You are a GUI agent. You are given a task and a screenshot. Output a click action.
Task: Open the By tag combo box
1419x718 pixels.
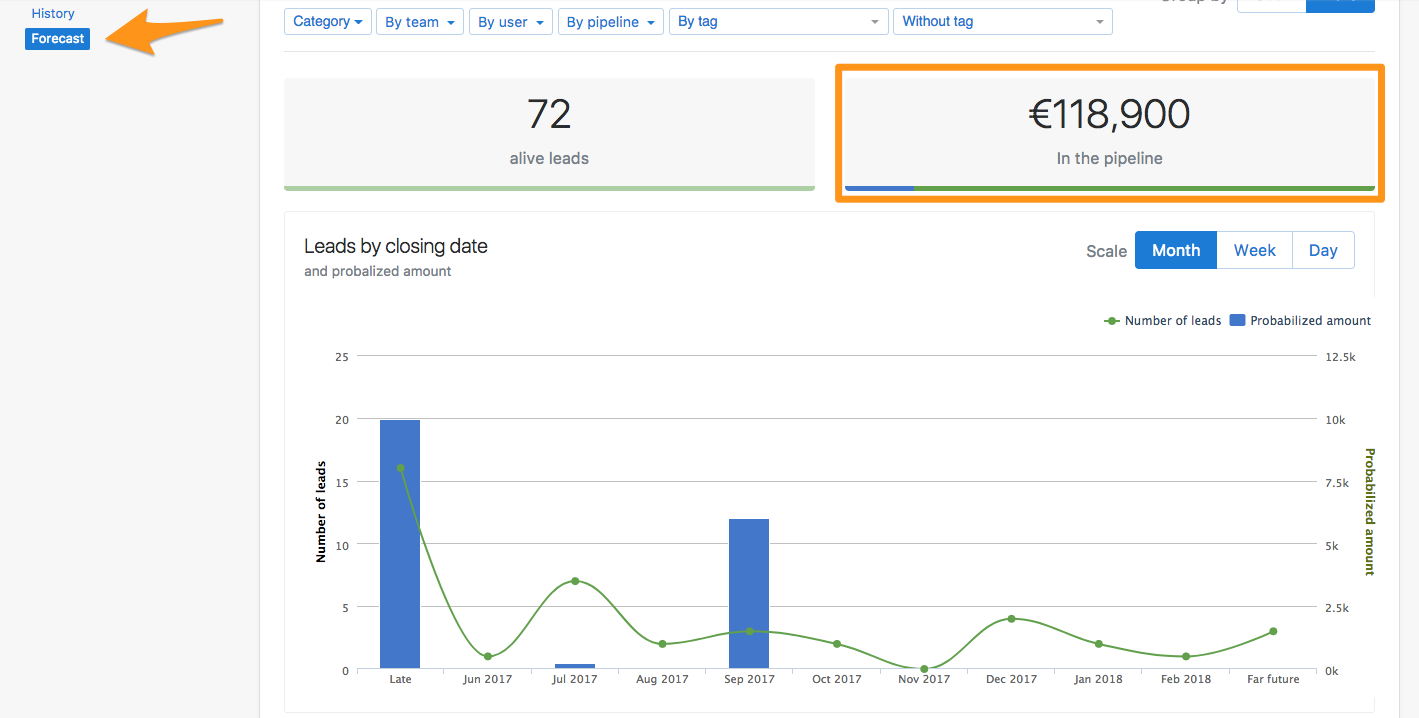pos(778,22)
